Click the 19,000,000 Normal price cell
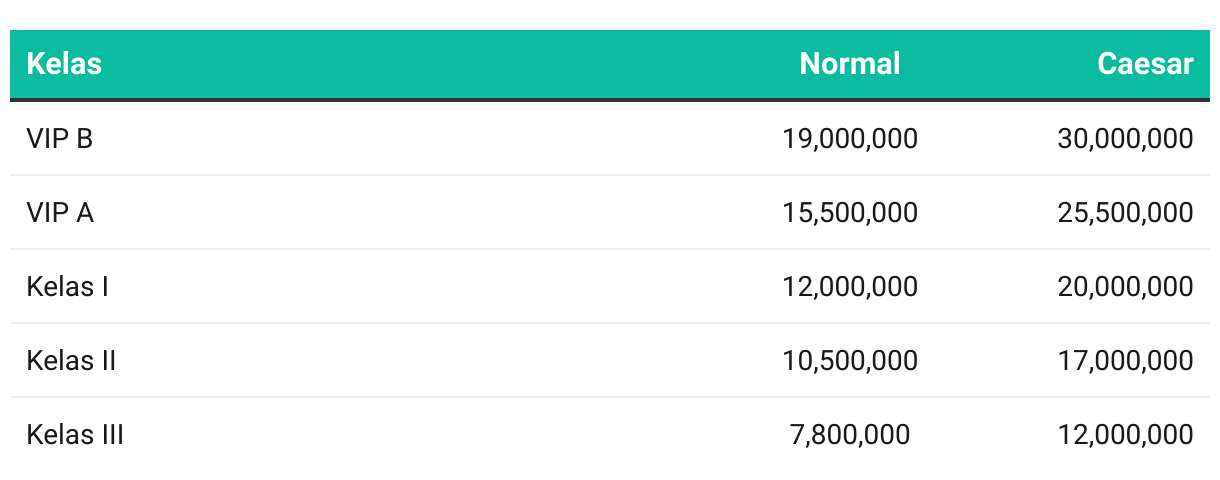The image size is (1220, 480). [850, 139]
